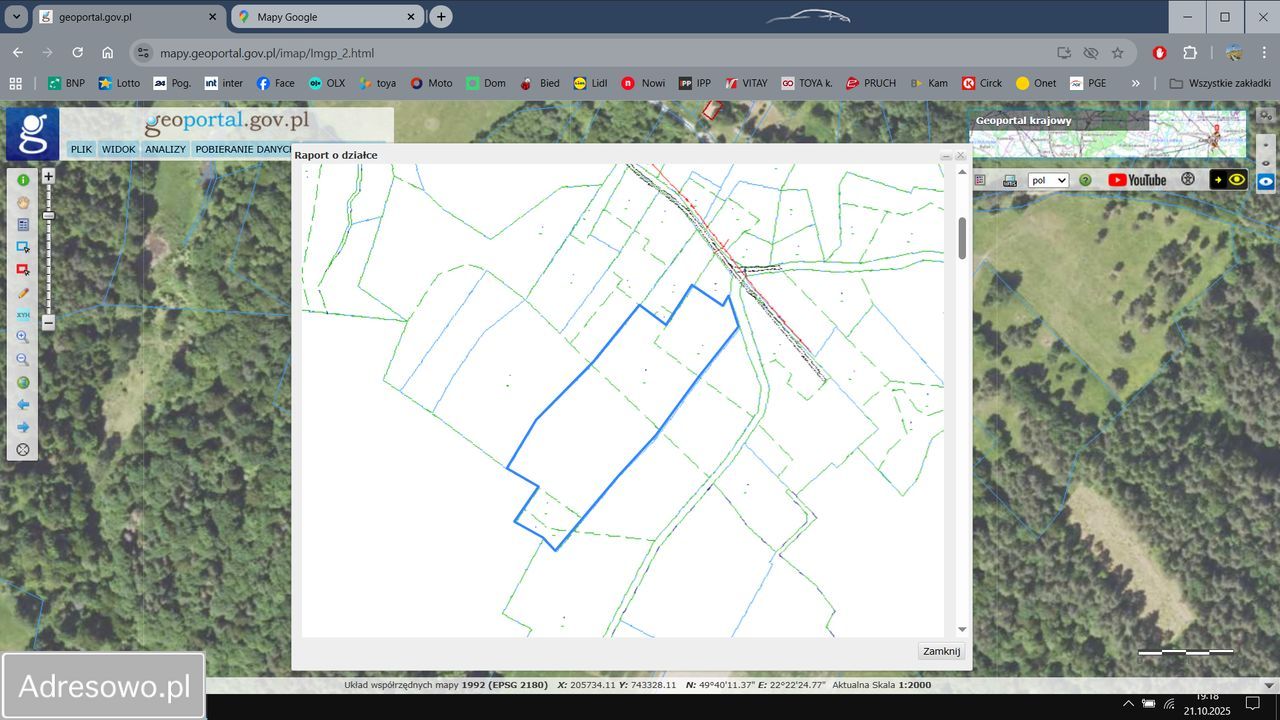Screen dimensions: 1280x720
Task: Show full extent with globe icon
Action: 23,382
